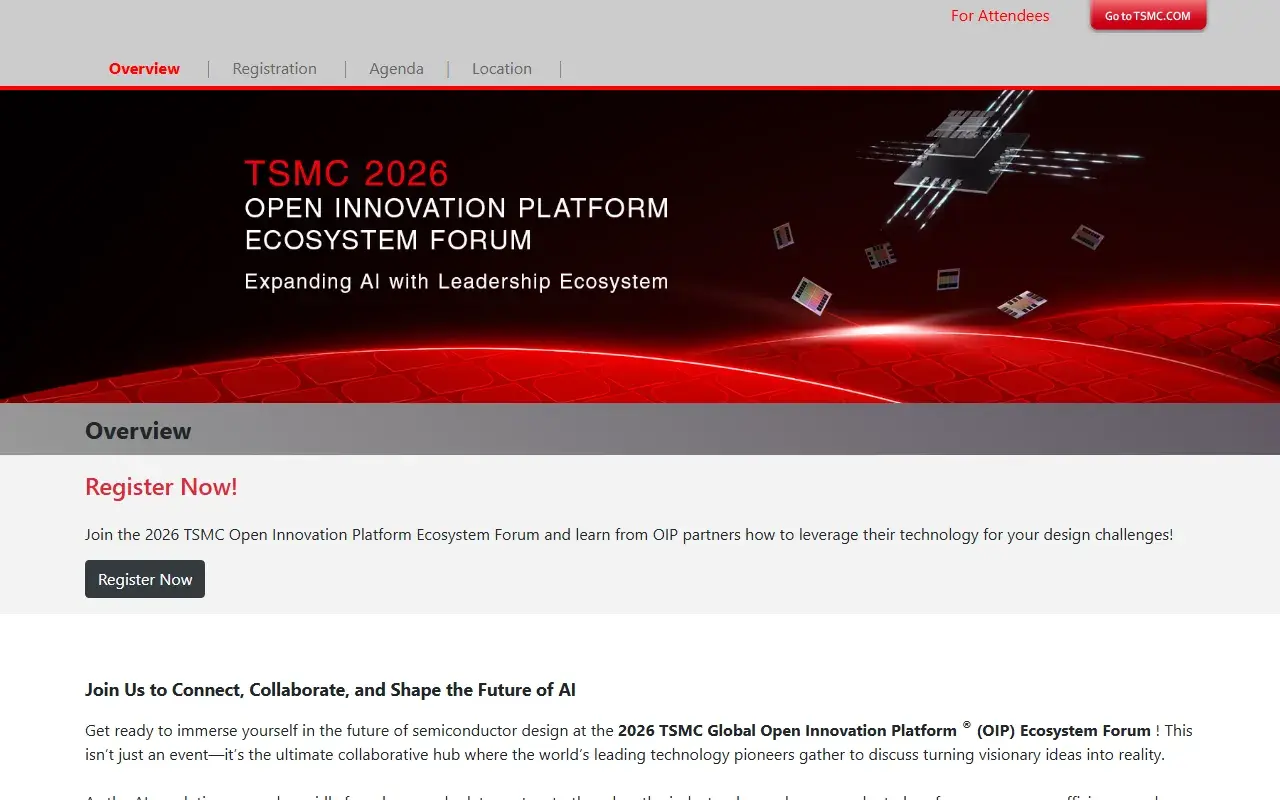1280x800 pixels.
Task: Click the For Attendees link
Action: [x=1000, y=16]
